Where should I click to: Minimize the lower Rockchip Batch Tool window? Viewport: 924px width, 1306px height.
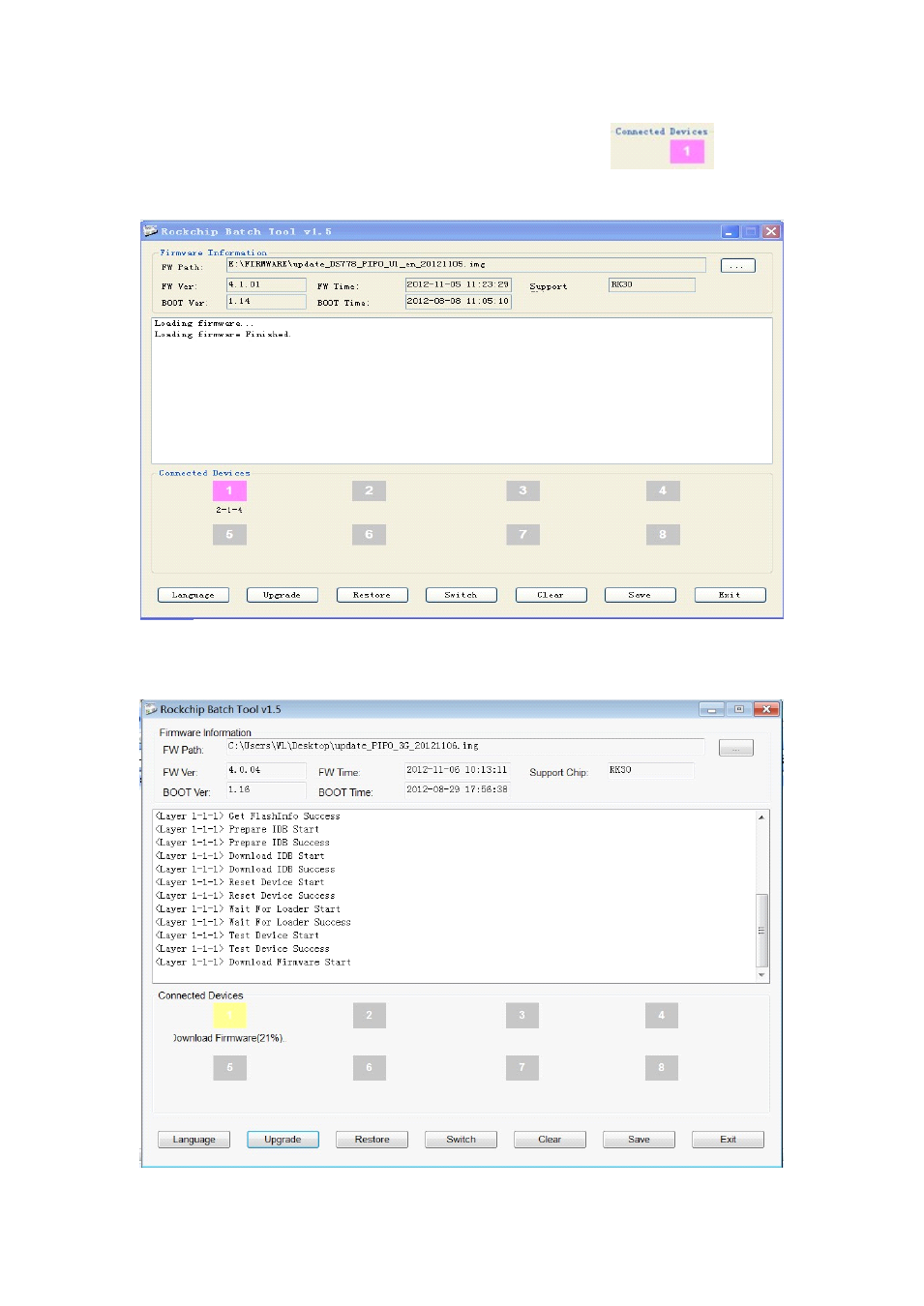pos(712,709)
